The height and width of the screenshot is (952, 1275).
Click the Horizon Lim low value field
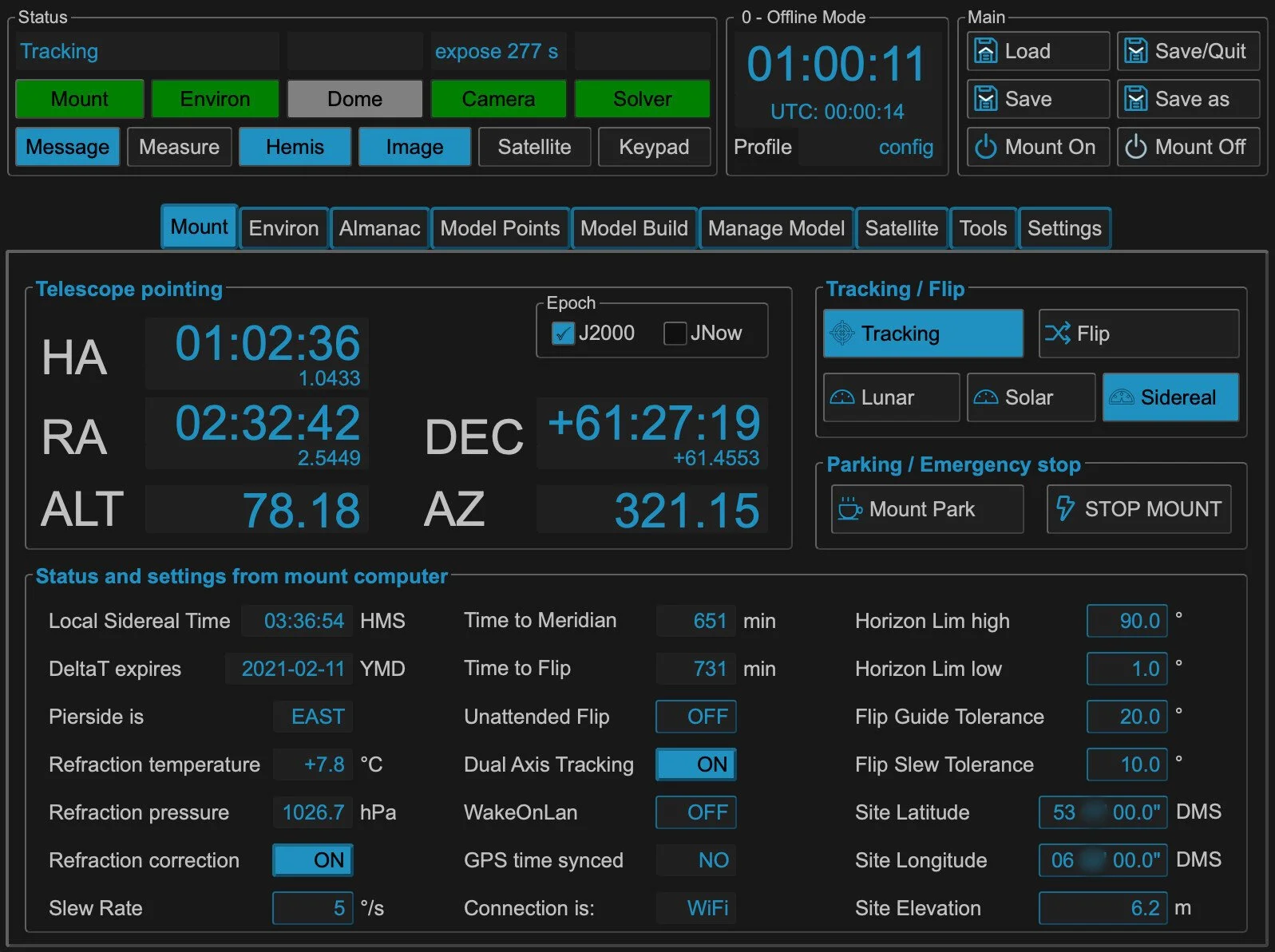[x=1127, y=669]
